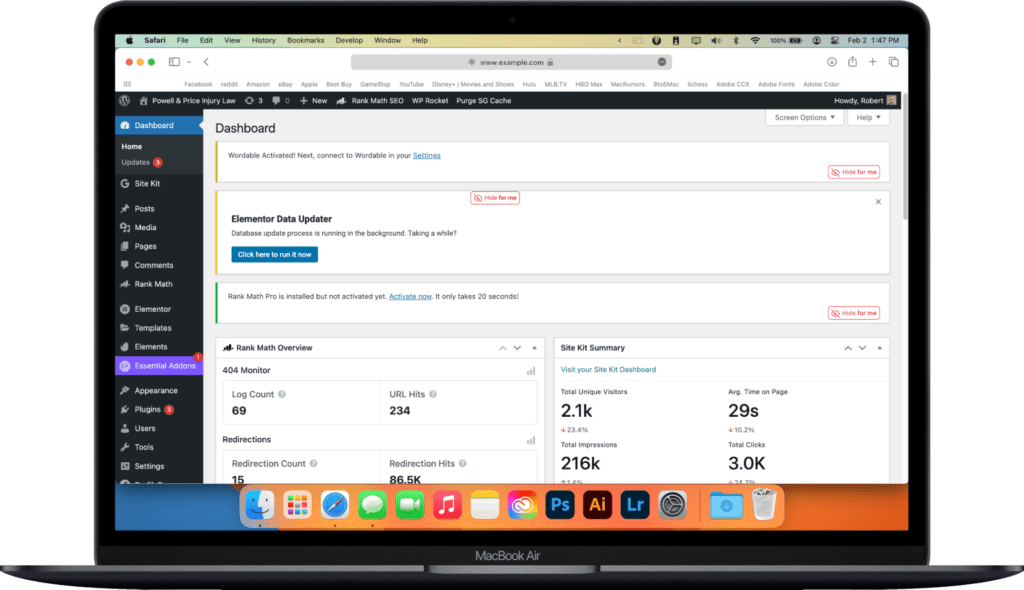Click the 'Click here to run it now' button
The height and width of the screenshot is (590, 1024).
tap(274, 254)
